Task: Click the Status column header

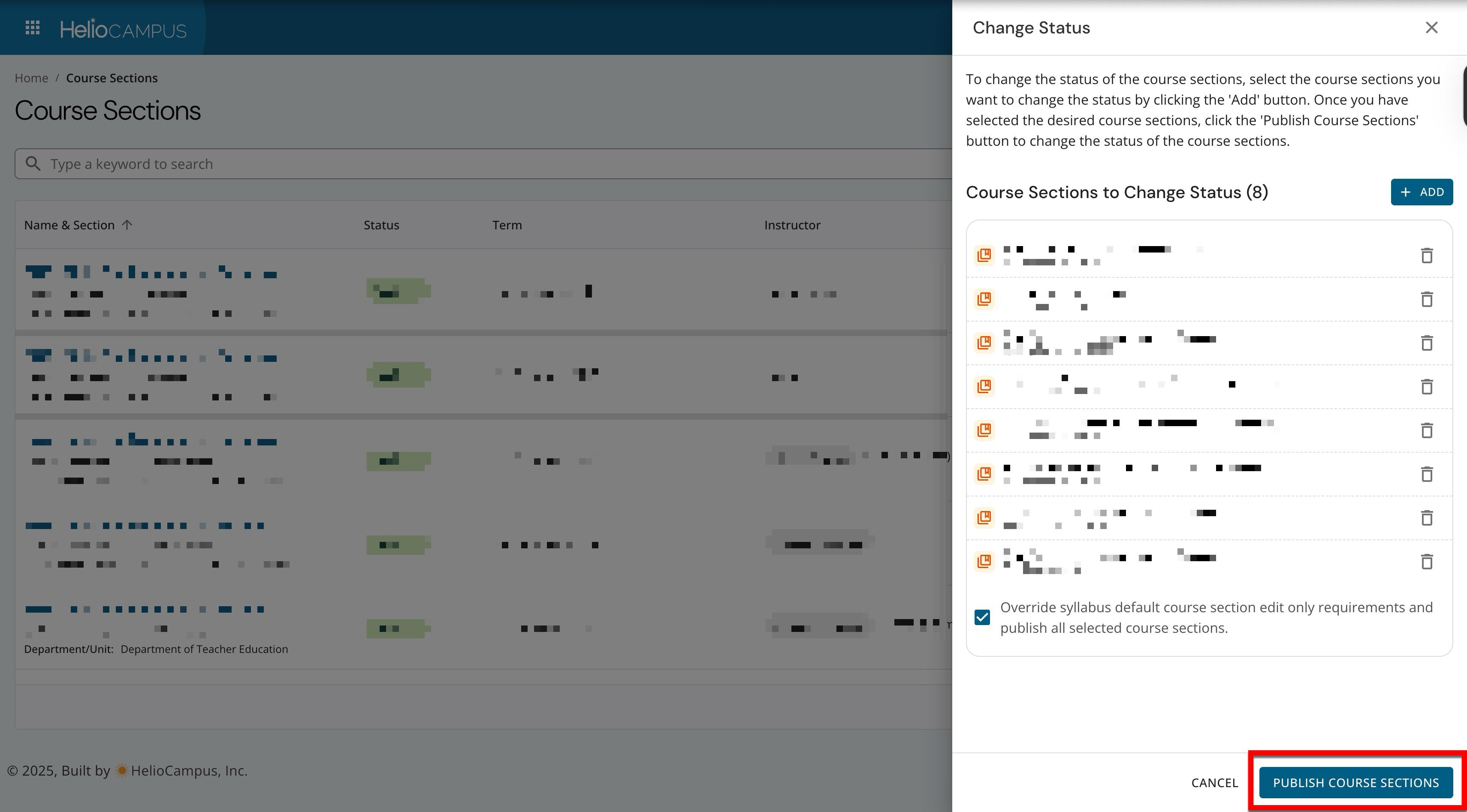Action: pos(381,226)
